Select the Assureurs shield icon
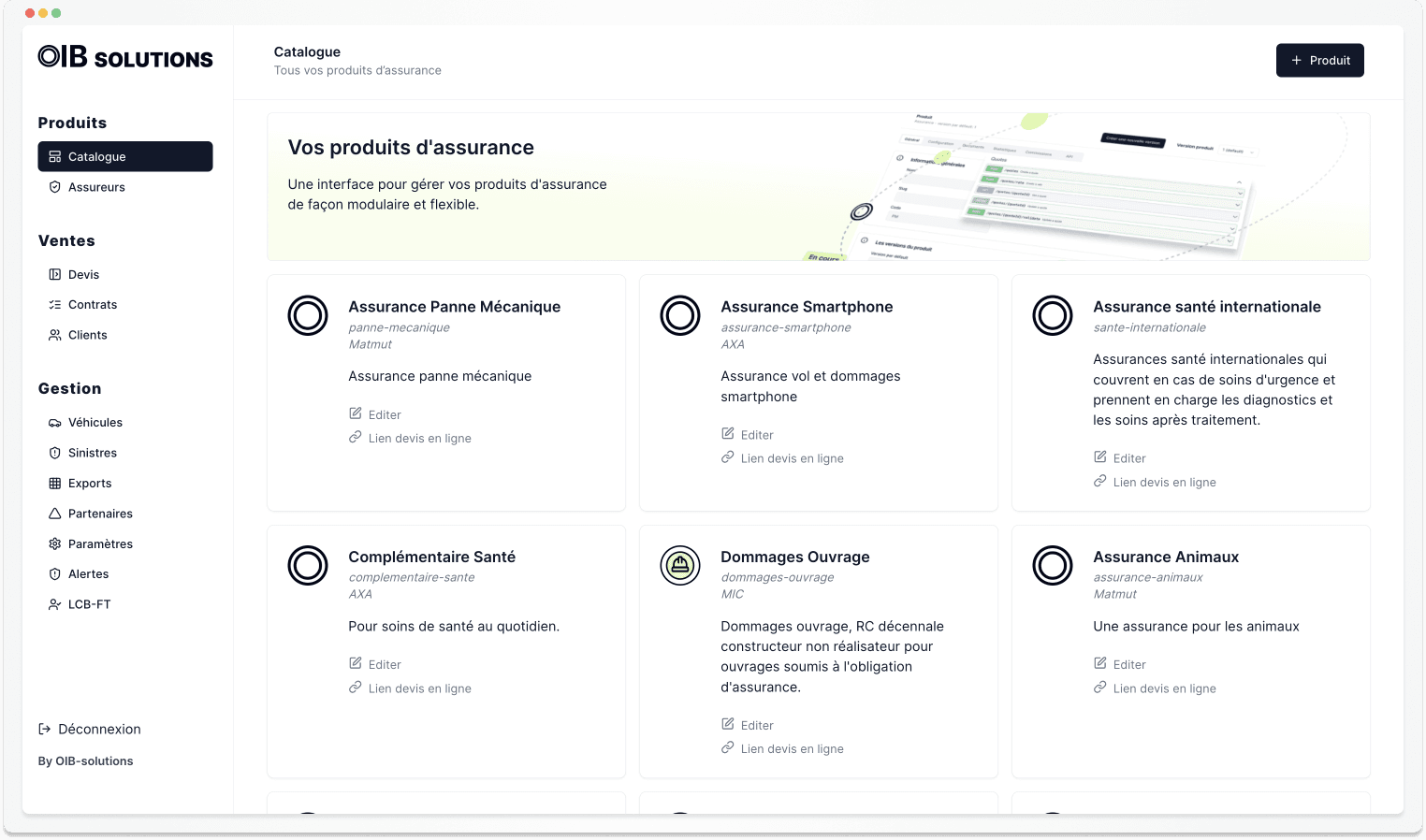This screenshot has height=840, width=1426. (54, 187)
